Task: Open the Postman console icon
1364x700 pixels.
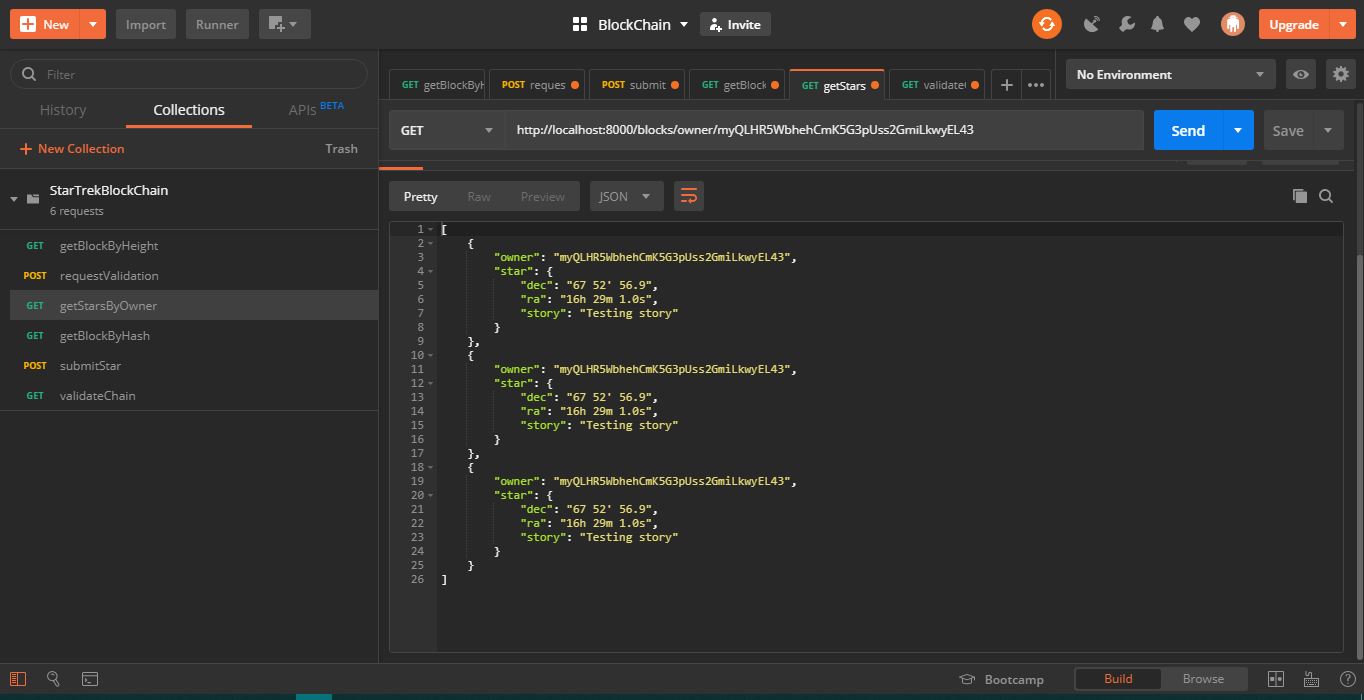Action: tap(90, 678)
